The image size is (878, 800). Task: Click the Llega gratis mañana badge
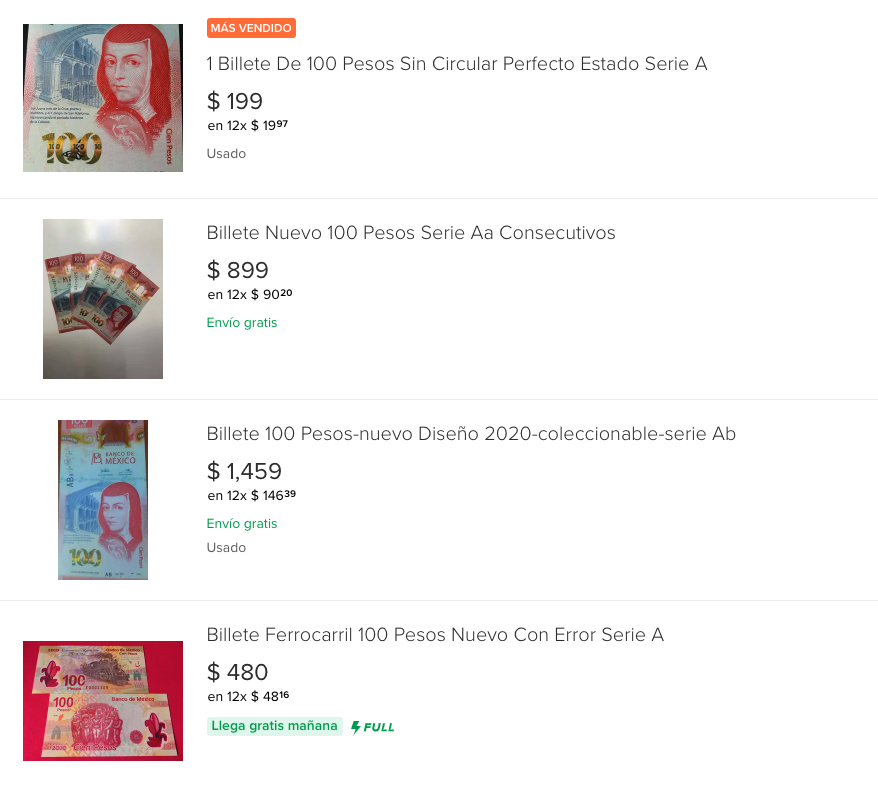click(274, 726)
